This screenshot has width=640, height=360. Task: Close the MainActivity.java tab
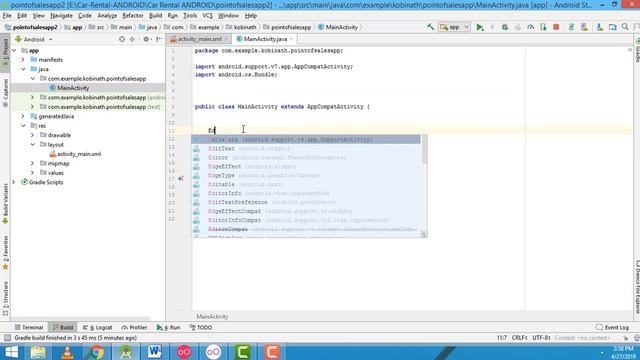point(291,39)
